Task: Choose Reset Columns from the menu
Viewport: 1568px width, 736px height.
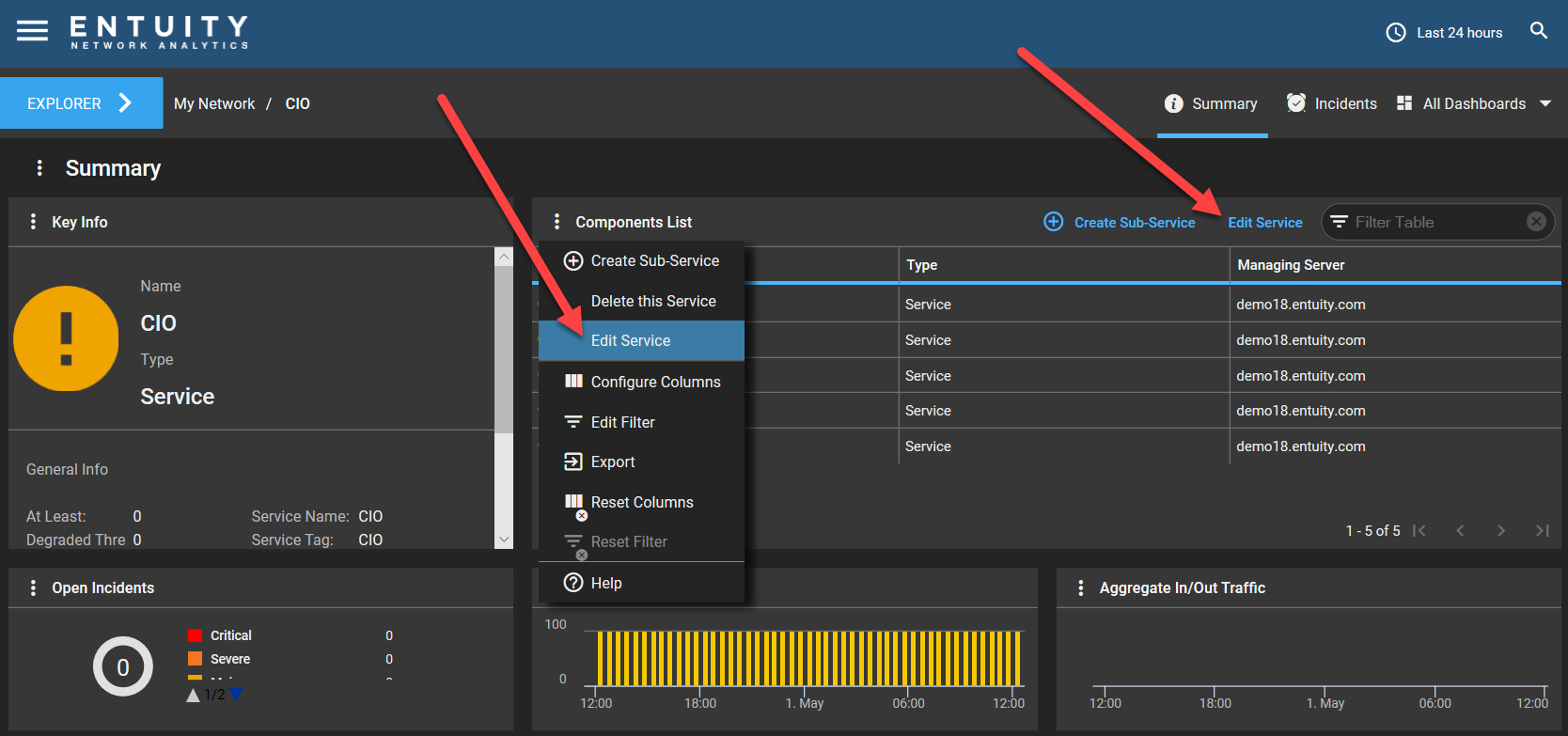Action: coord(641,502)
